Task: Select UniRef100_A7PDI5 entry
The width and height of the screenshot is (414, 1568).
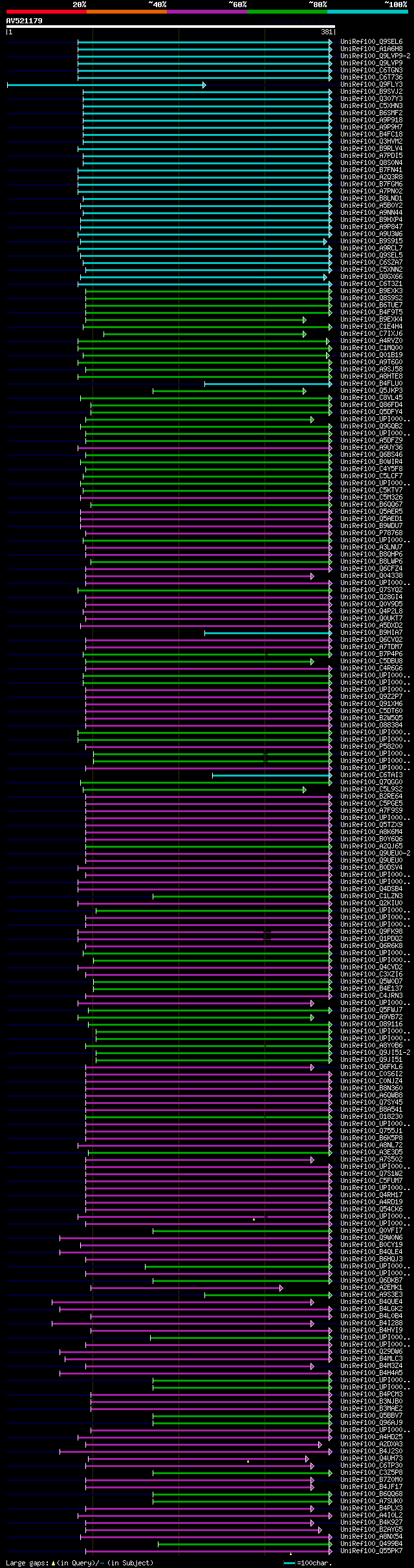Action: coord(371,156)
